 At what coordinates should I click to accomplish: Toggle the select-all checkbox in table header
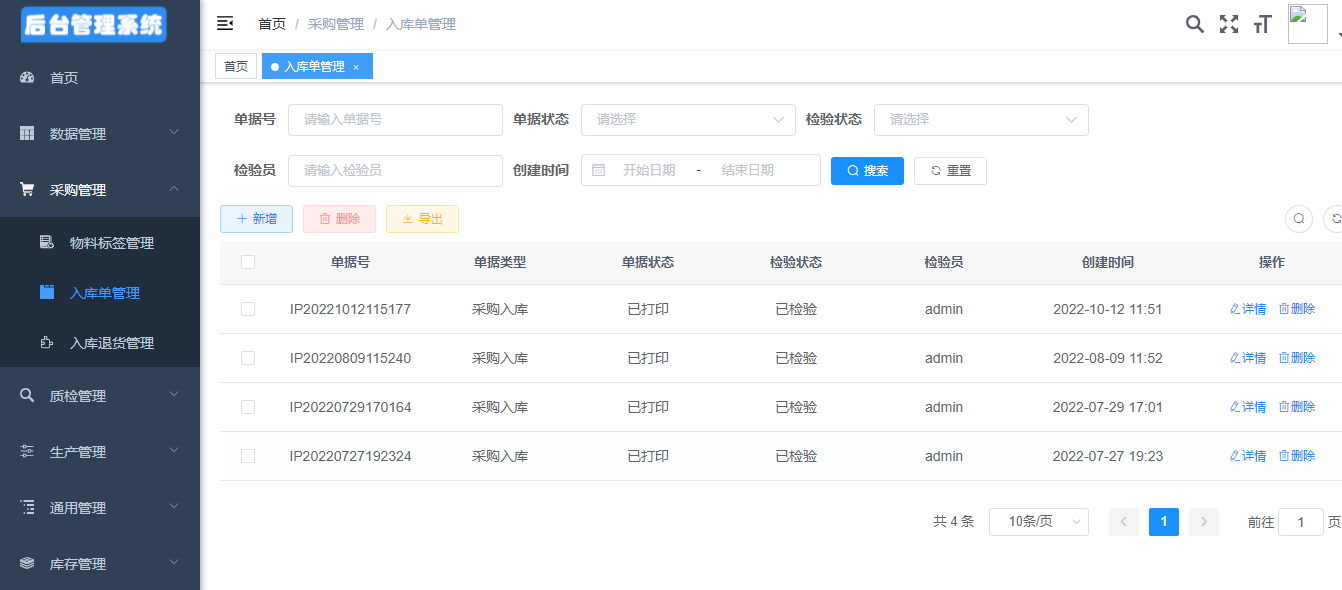click(x=248, y=262)
